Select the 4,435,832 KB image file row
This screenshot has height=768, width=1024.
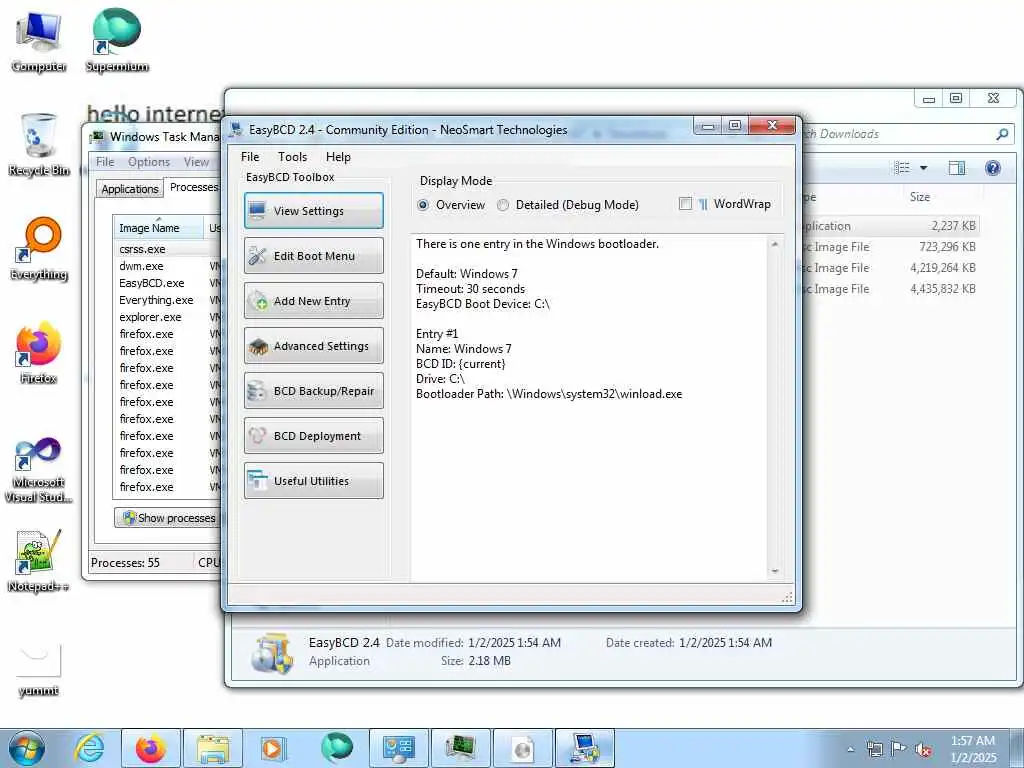(891, 289)
